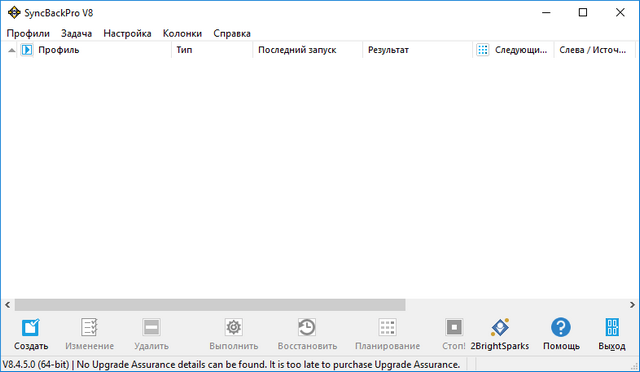Click the SyncBackPro logo in title bar
The image size is (640, 372).
14,13
